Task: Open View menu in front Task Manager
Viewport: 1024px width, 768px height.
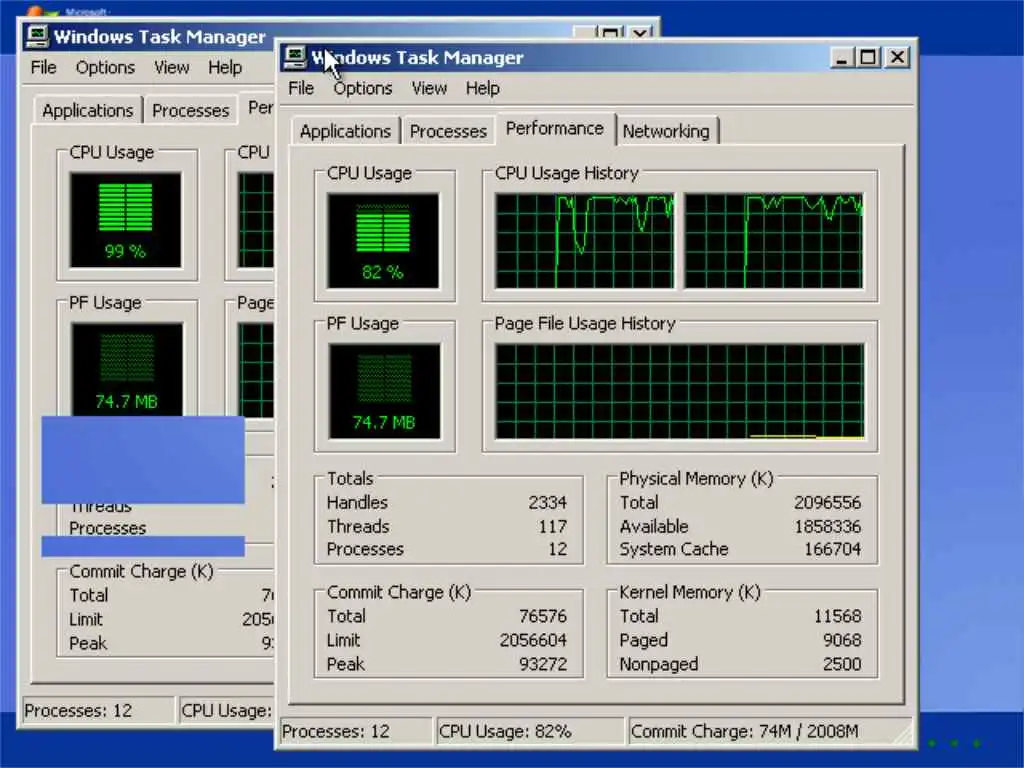Action: point(429,88)
